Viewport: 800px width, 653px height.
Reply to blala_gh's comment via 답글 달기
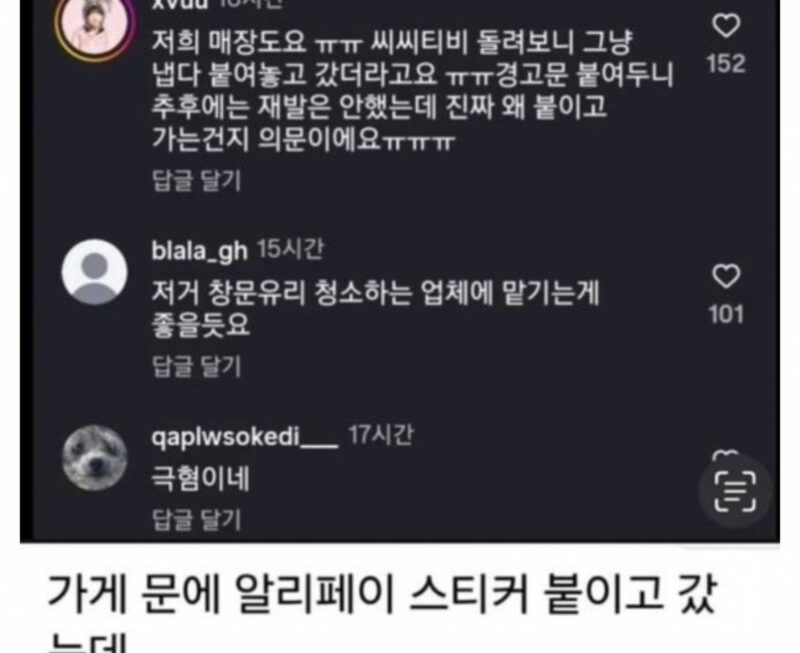click(196, 366)
